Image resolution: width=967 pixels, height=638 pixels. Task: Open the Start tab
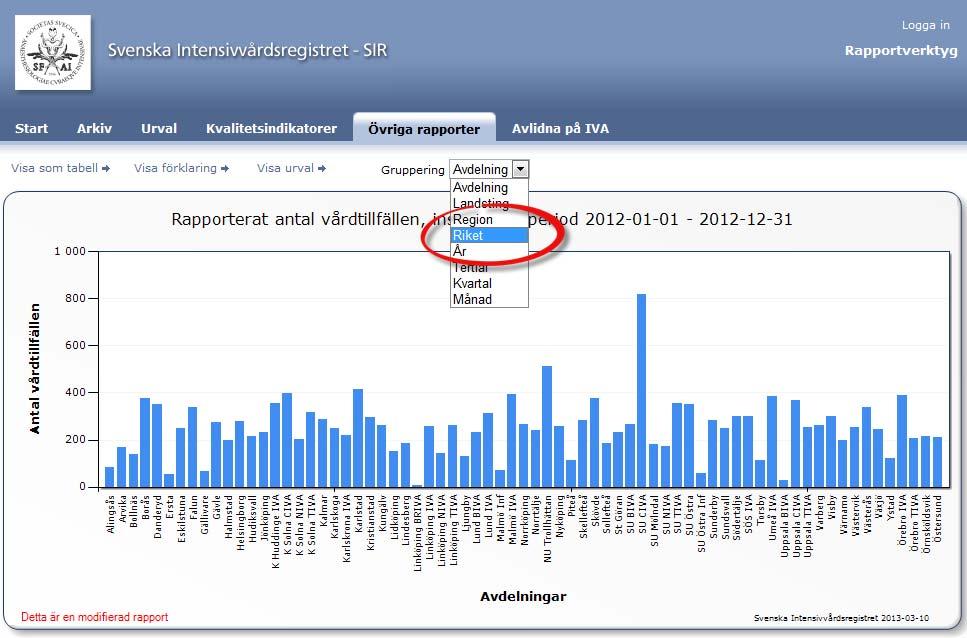click(x=31, y=128)
